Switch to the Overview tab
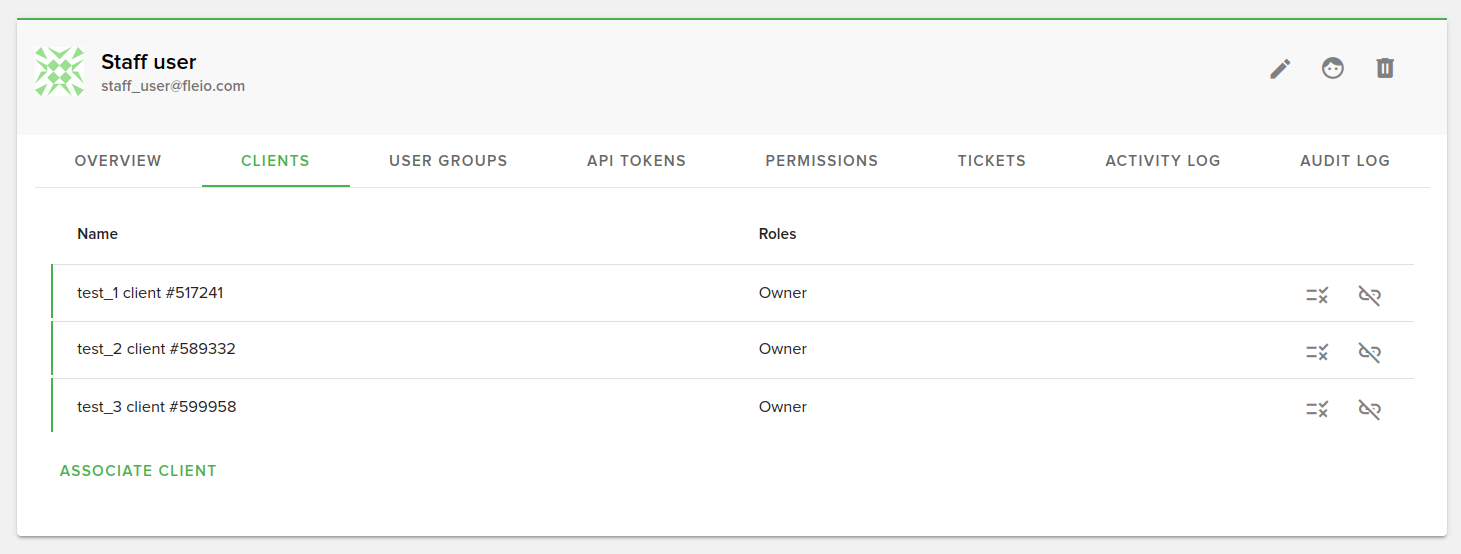The width and height of the screenshot is (1461, 554). point(118,161)
